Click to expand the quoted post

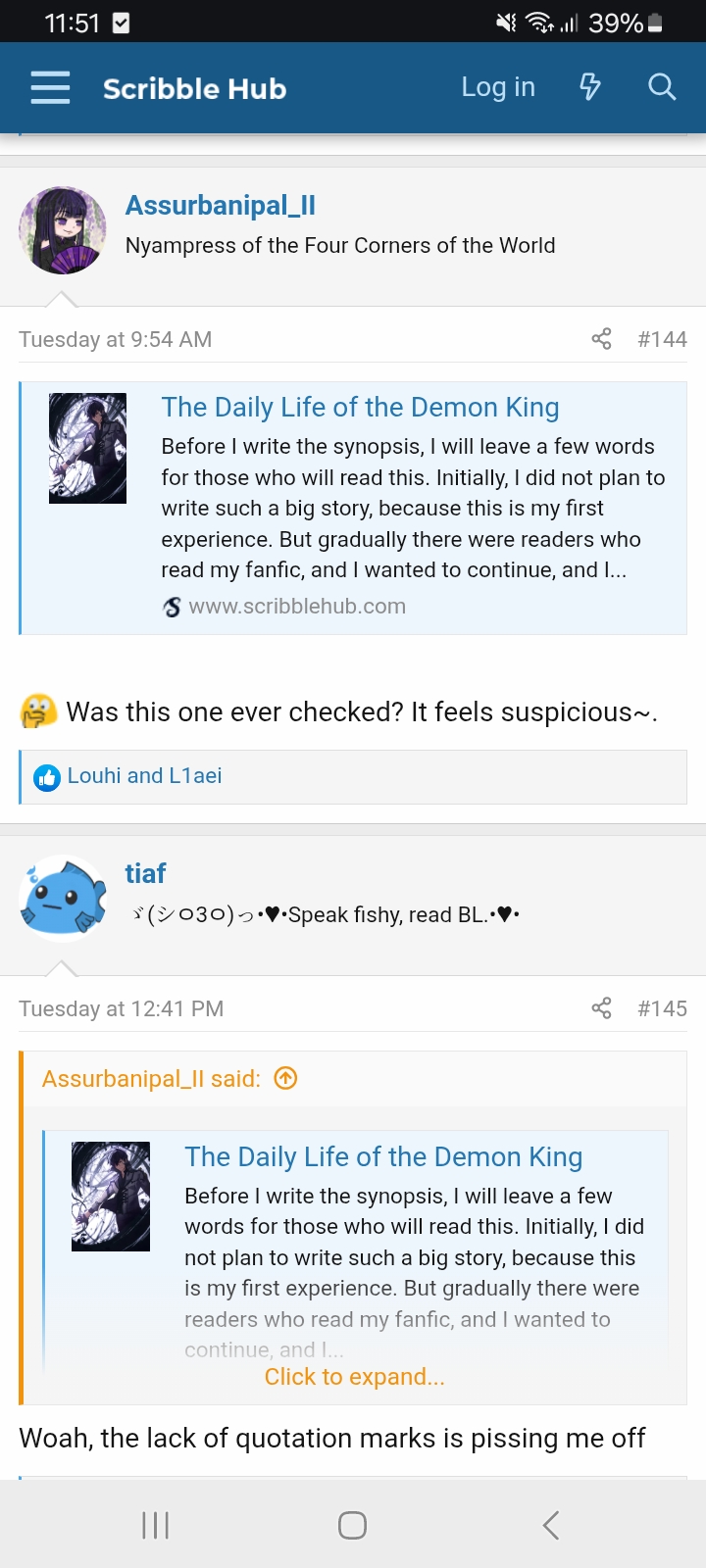pyautogui.click(x=354, y=1377)
